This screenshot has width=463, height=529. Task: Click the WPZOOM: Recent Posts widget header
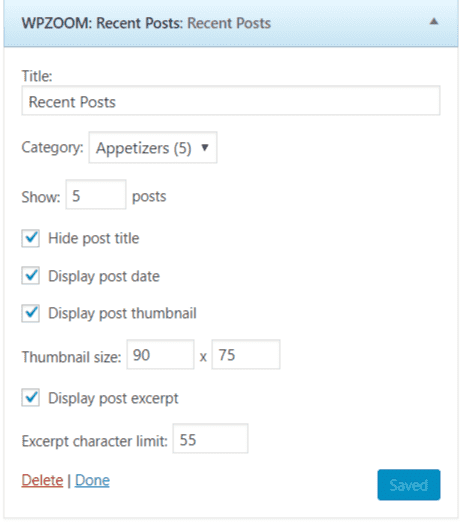(231, 23)
